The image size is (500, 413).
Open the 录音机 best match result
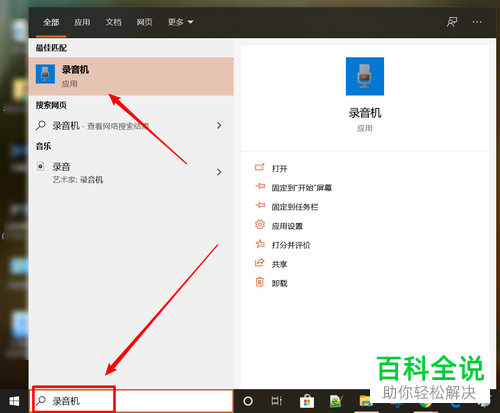(131, 76)
